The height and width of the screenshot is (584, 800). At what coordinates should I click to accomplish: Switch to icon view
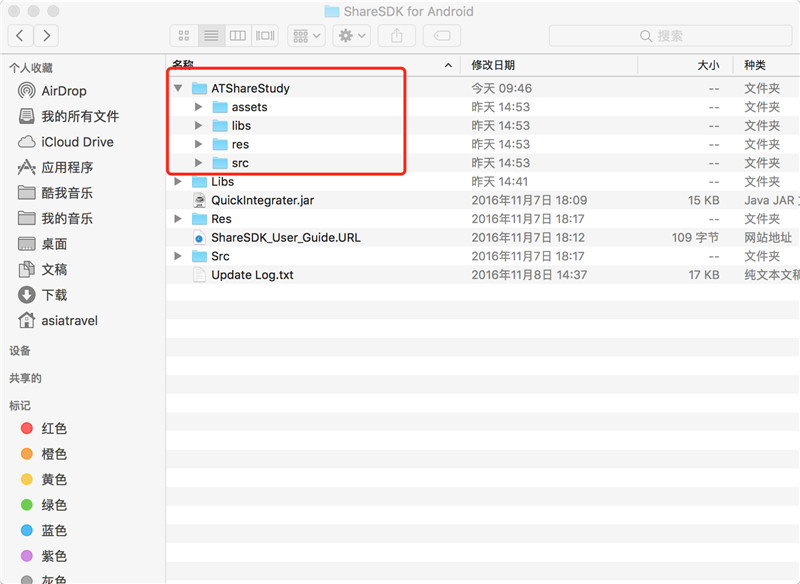pyautogui.click(x=184, y=36)
